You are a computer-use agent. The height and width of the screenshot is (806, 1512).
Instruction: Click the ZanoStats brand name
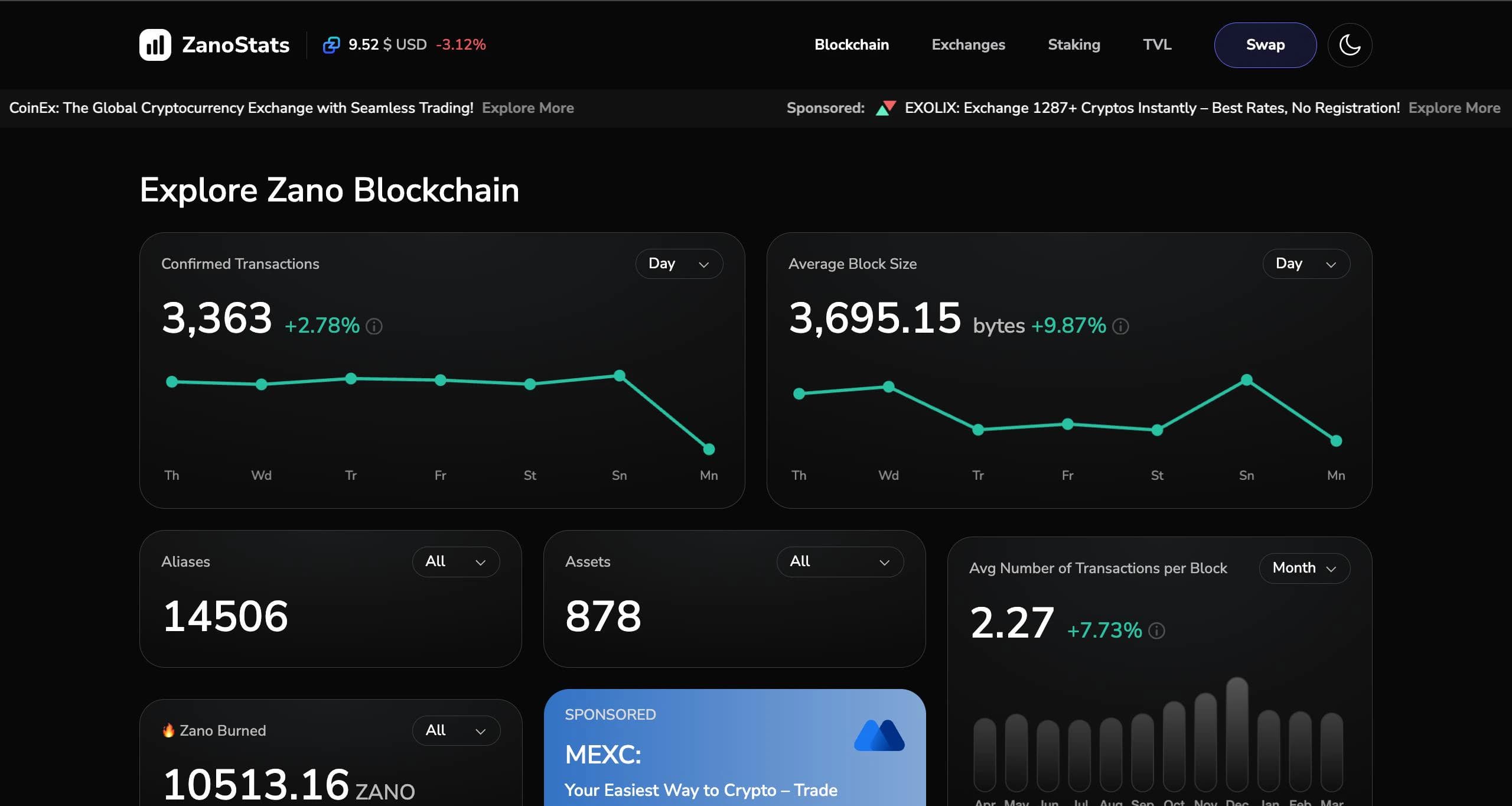click(236, 45)
